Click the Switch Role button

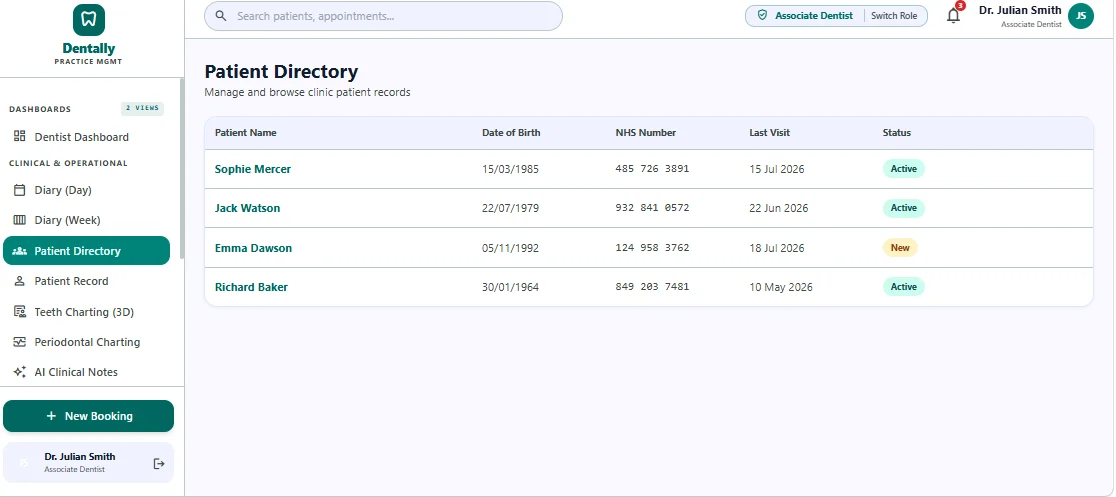tap(894, 16)
